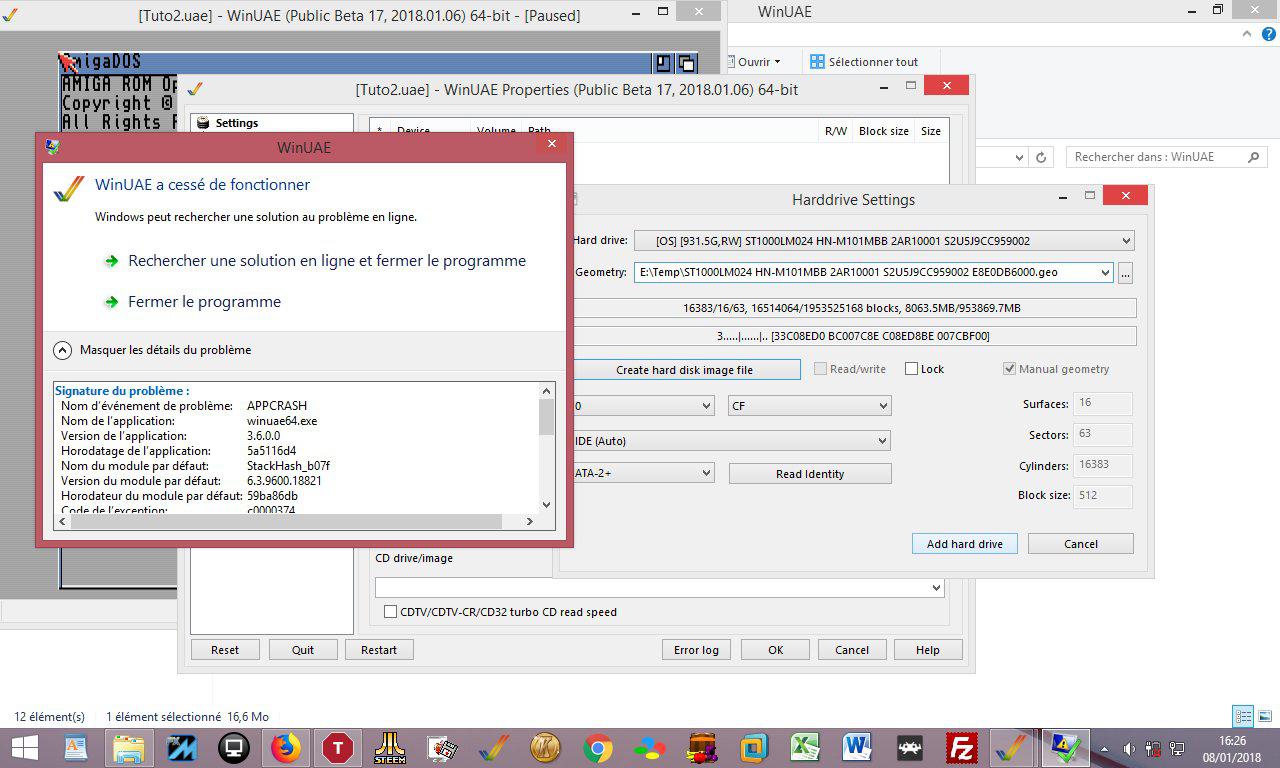The height and width of the screenshot is (768, 1280).
Task: Click the treasure chest taskbar icon
Action: pyautogui.click(x=702, y=747)
